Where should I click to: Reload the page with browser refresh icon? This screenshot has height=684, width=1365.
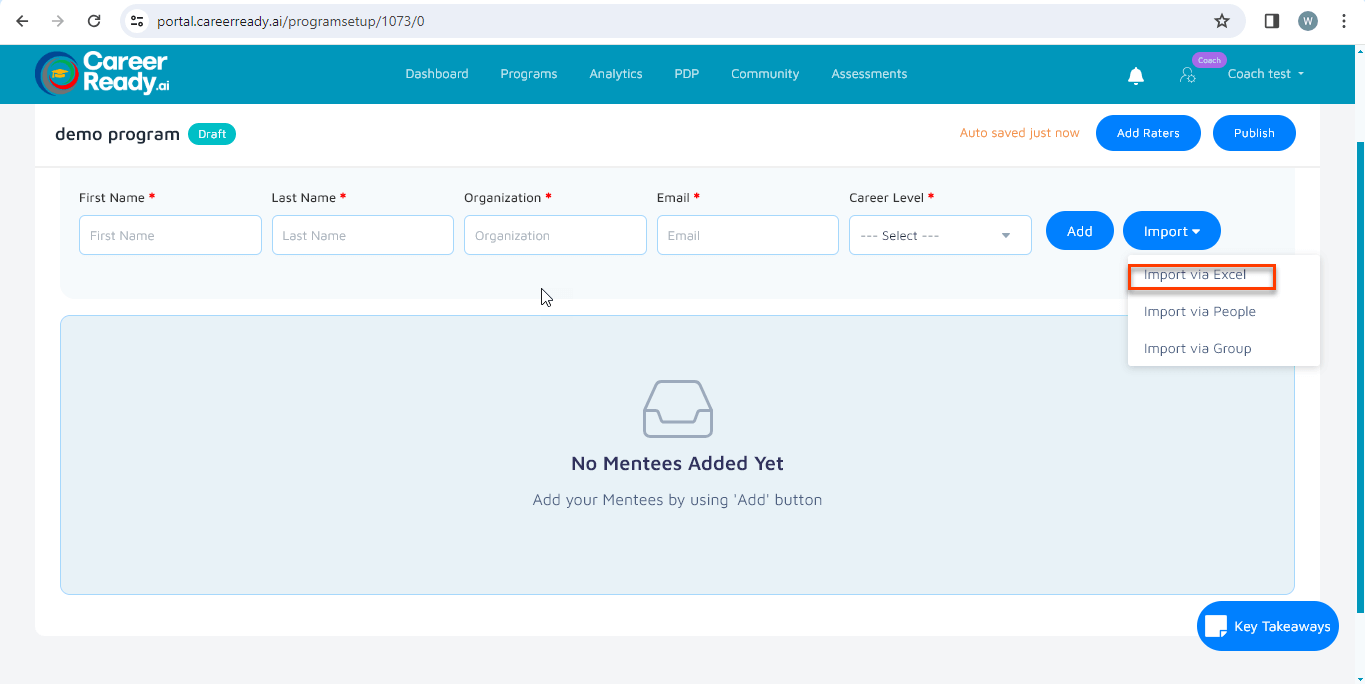click(94, 21)
